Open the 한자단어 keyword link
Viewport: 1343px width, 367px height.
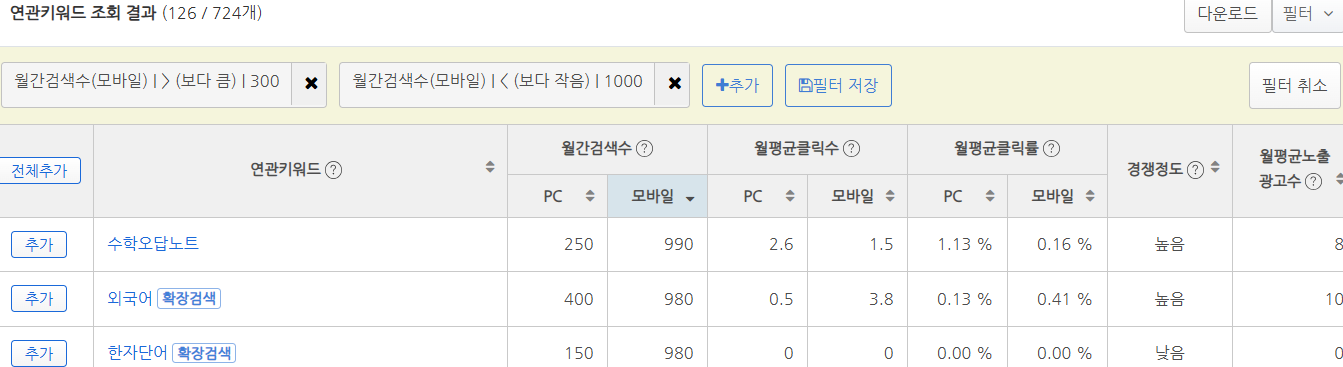pos(137,352)
